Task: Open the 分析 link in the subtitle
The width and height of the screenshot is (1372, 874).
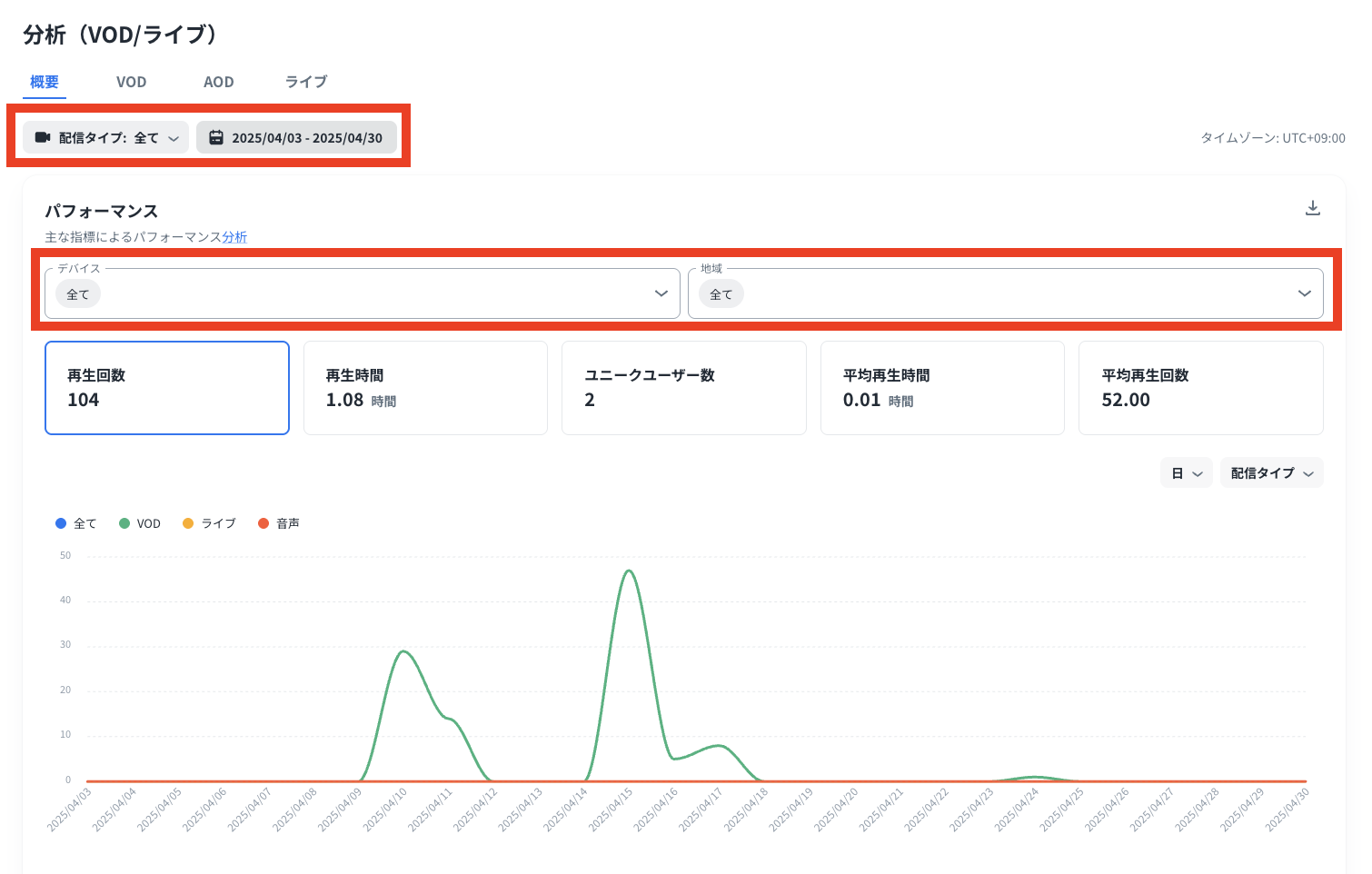Action: tap(234, 237)
